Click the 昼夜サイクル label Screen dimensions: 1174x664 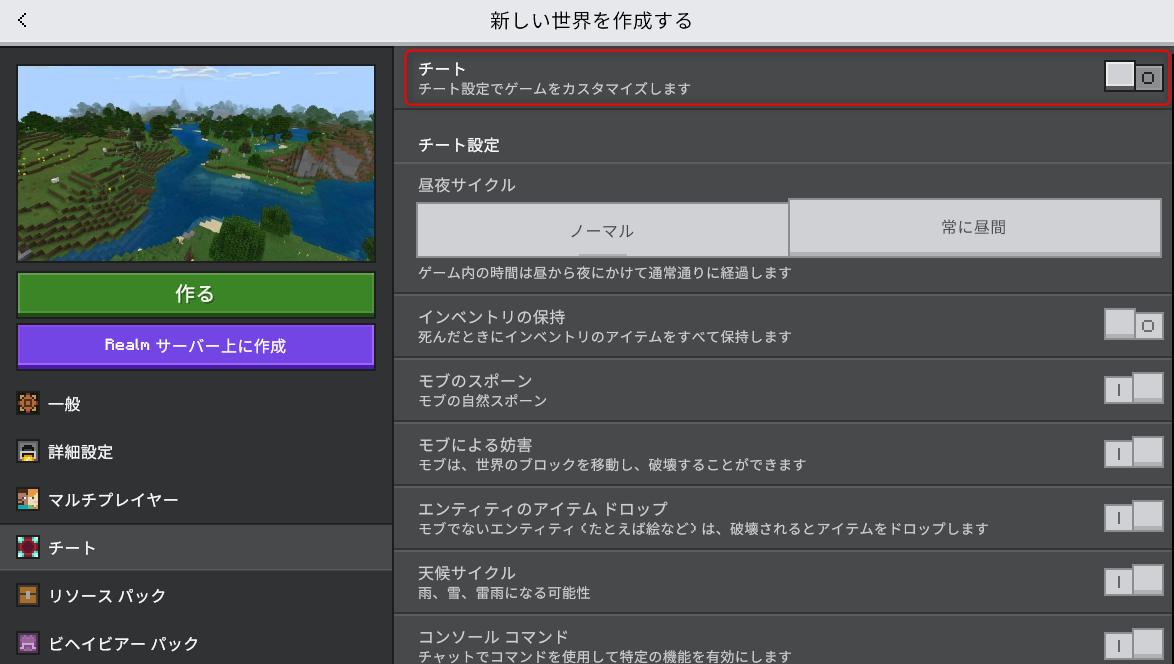[466, 185]
